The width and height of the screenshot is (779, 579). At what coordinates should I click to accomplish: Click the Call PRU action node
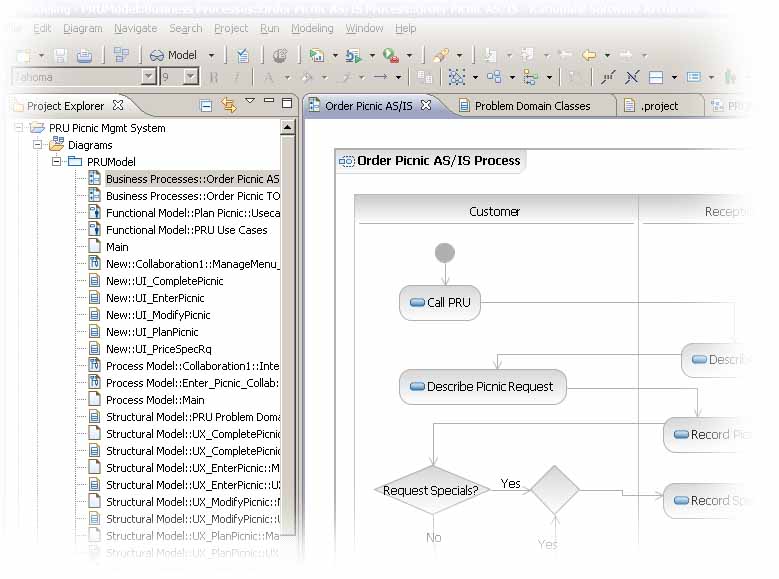click(x=440, y=302)
